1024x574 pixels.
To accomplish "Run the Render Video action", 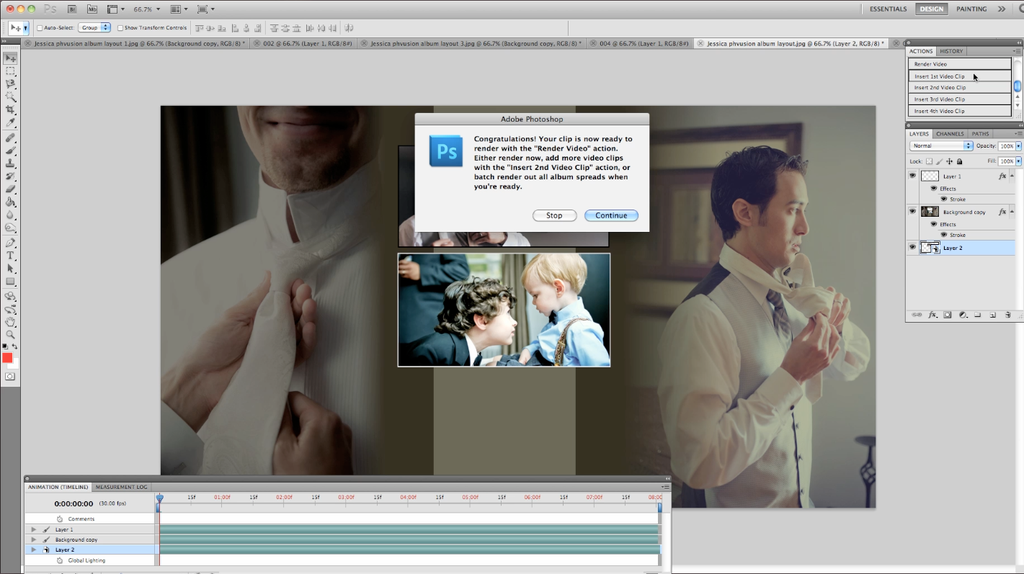I will coord(959,64).
